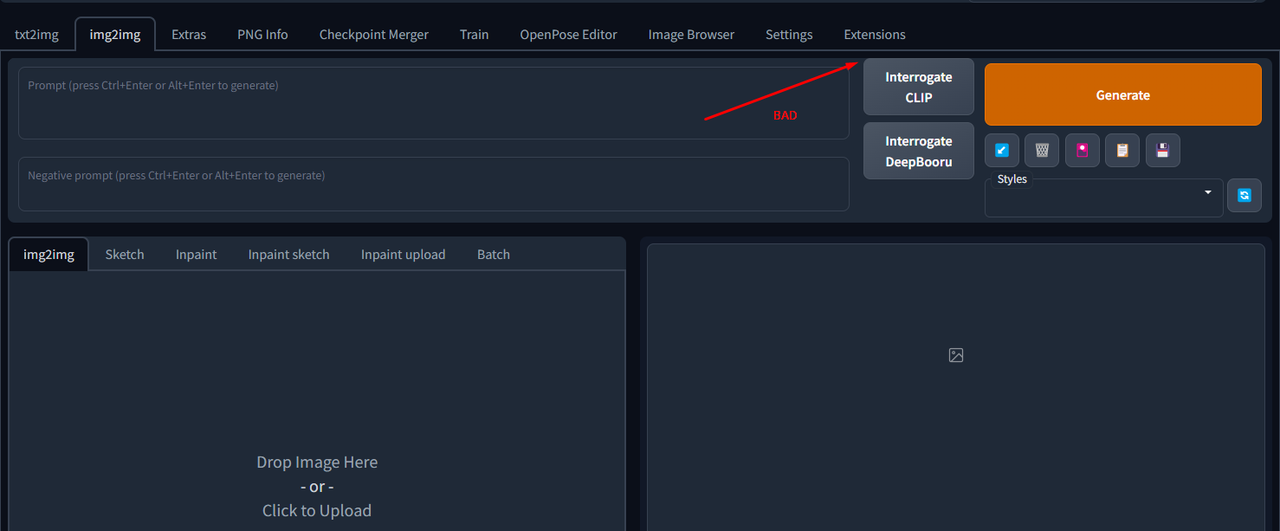Click the Generate button
The image size is (1280, 531).
coord(1123,95)
